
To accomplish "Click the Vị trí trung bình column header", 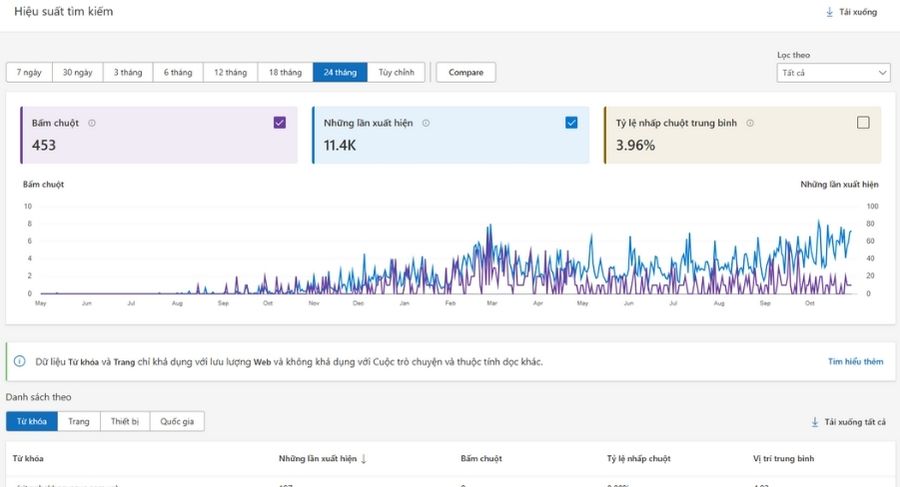I will coord(783,459).
